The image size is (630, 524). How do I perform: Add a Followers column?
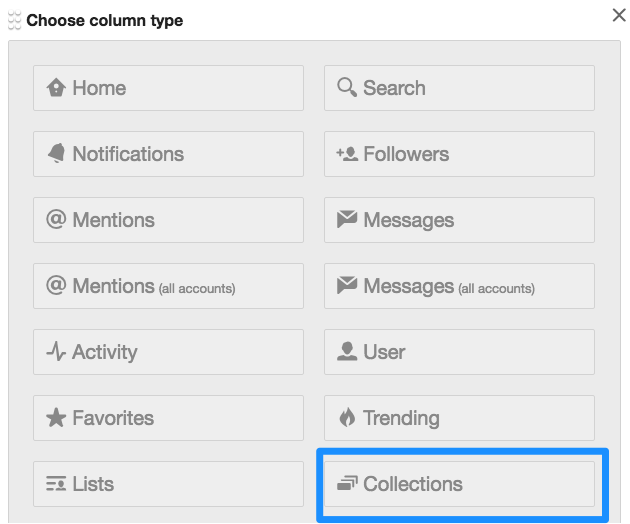point(459,154)
